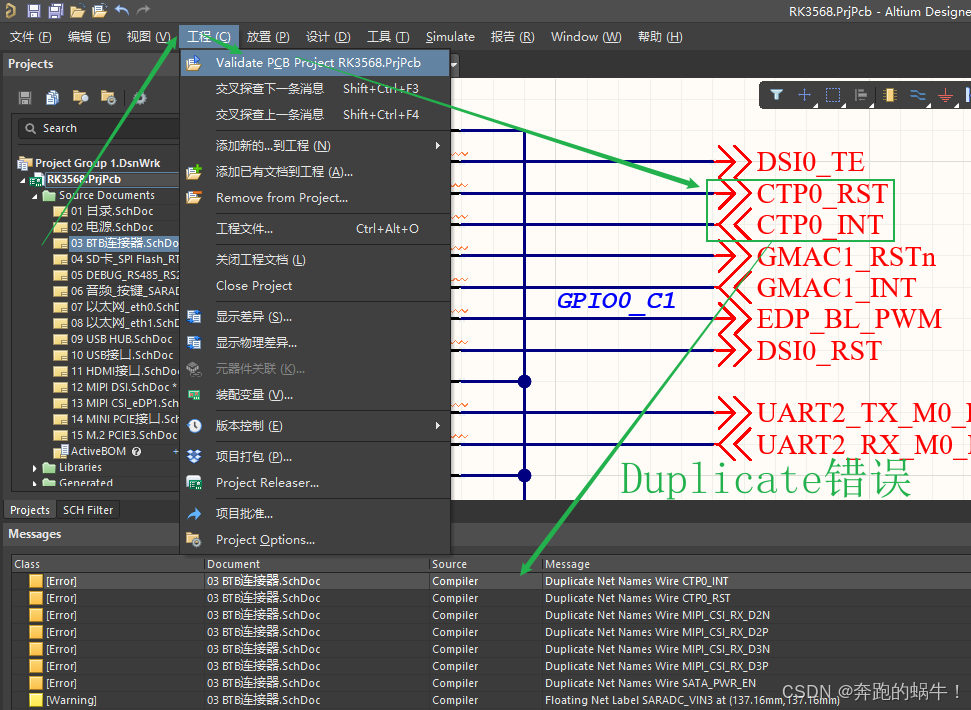The height and width of the screenshot is (710, 971).
Task: Select the selection filter funnel tool
Action: tap(776, 95)
